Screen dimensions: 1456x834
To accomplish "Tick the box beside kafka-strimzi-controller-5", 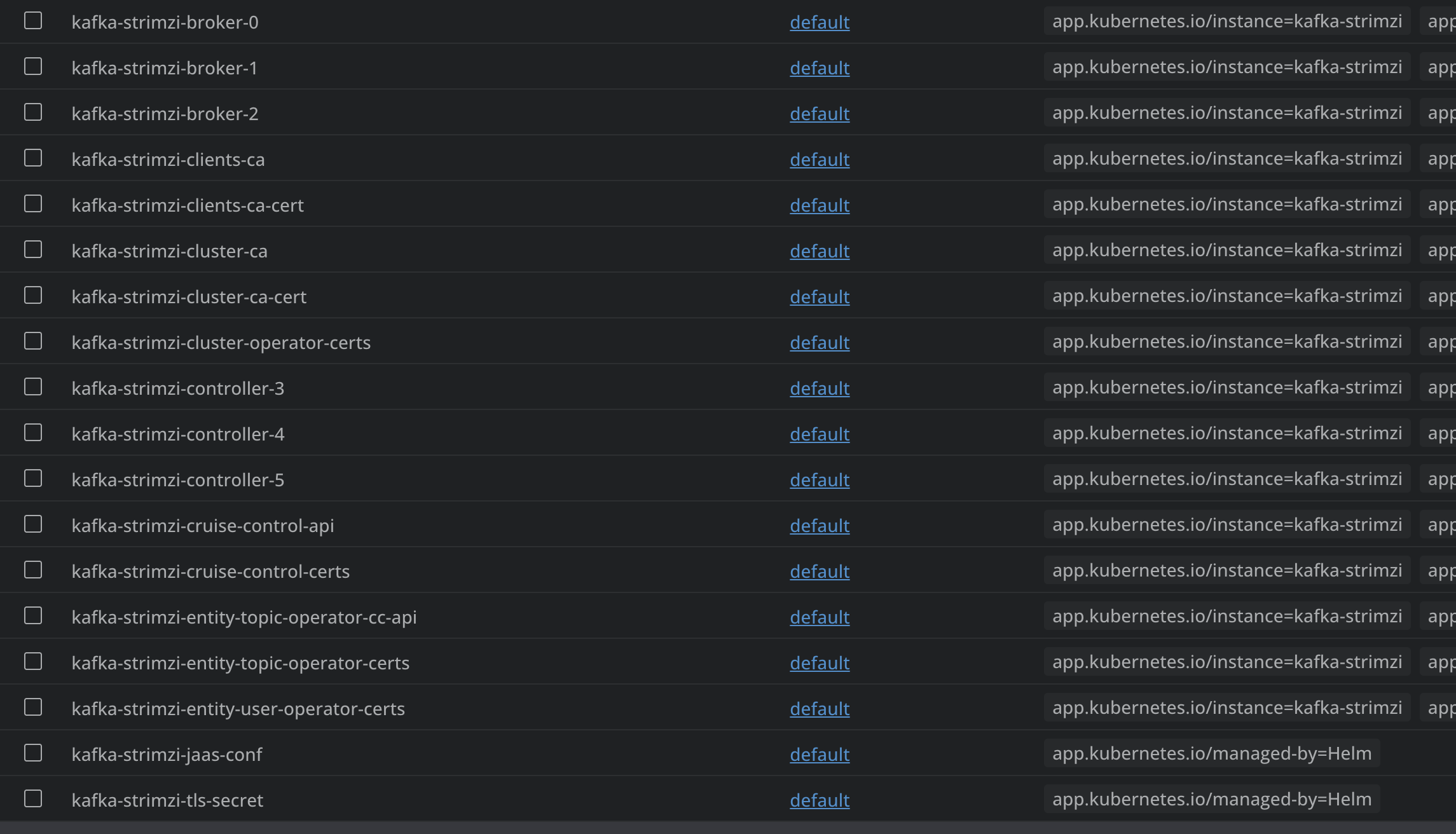I will 33,479.
